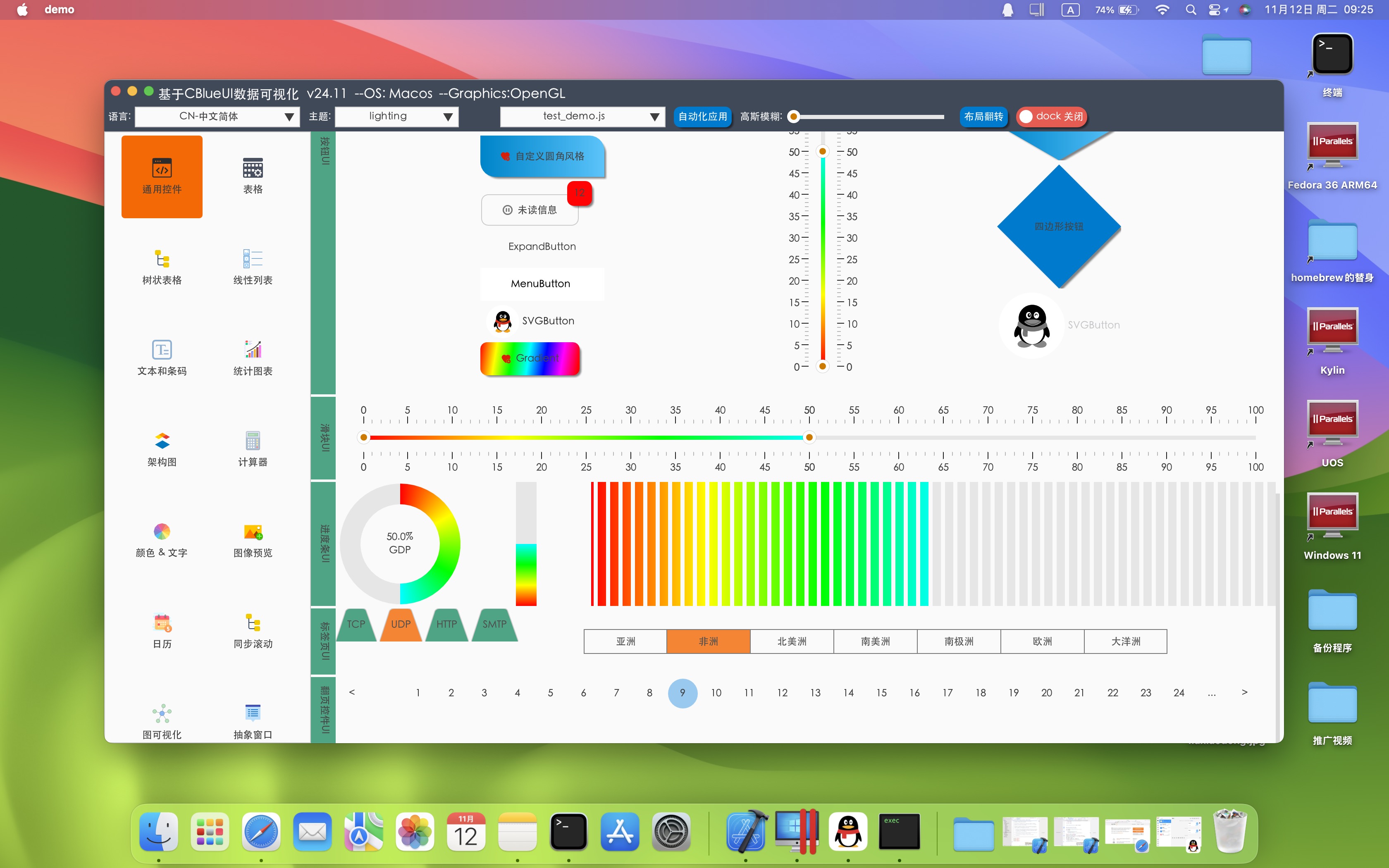Select the 欧洲 segment option
This screenshot has width=1389, height=868.
coord(1042,641)
